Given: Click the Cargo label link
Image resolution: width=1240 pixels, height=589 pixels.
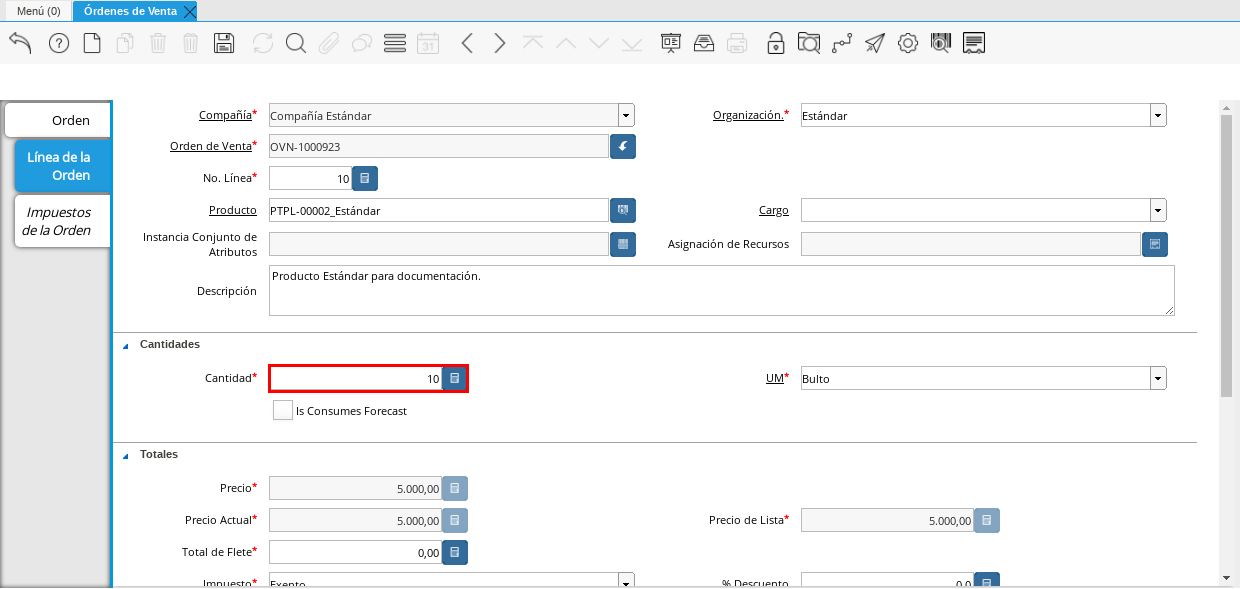Looking at the screenshot, I should click(x=773, y=210).
